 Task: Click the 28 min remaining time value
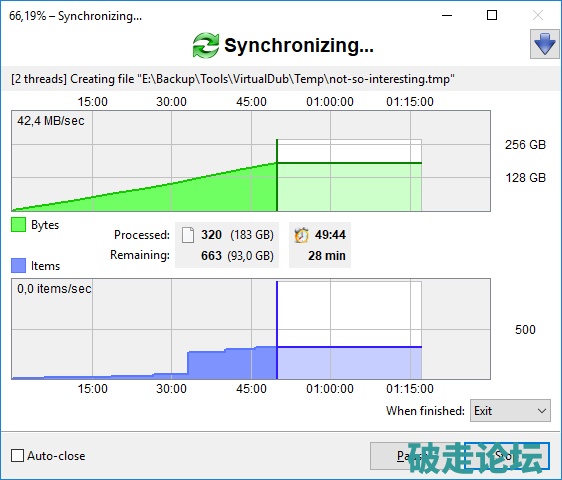(327, 256)
